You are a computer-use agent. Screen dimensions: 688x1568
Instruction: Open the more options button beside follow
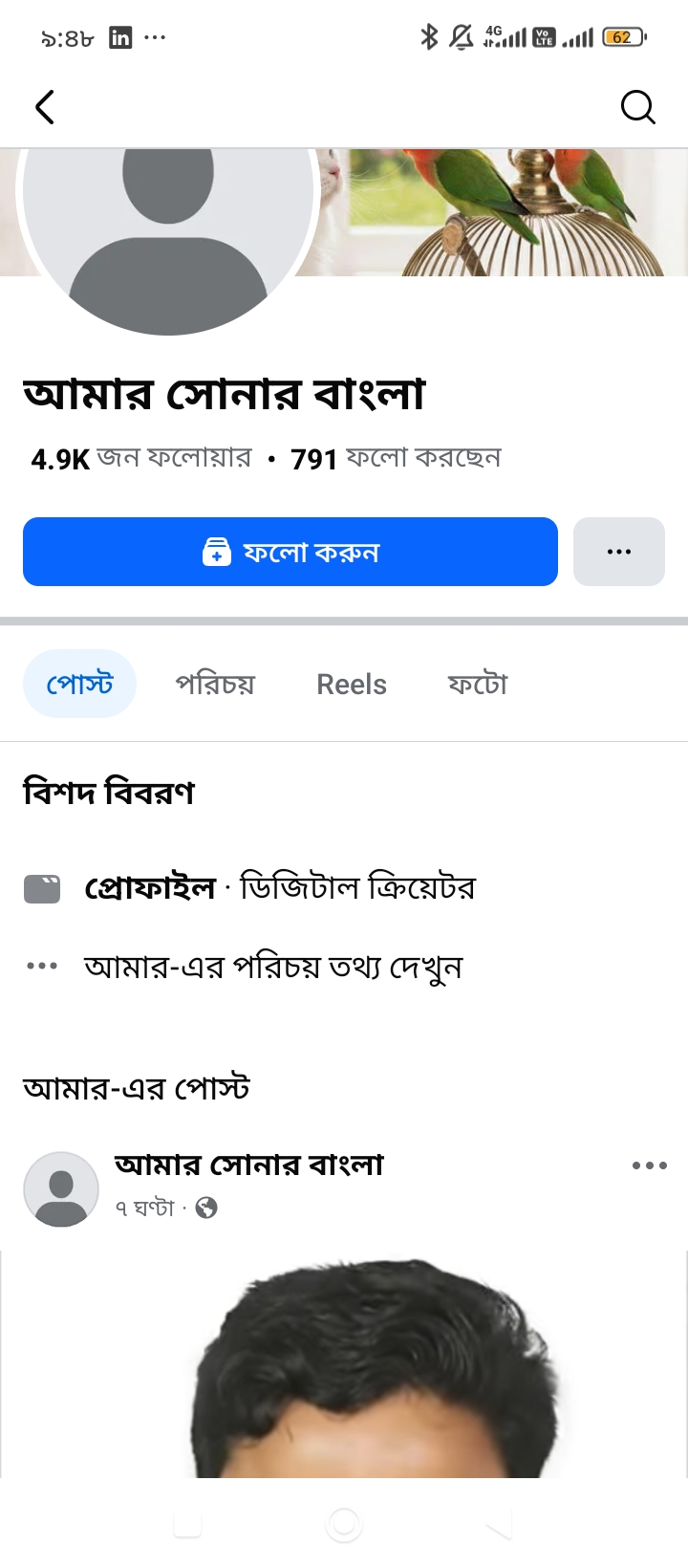point(619,552)
